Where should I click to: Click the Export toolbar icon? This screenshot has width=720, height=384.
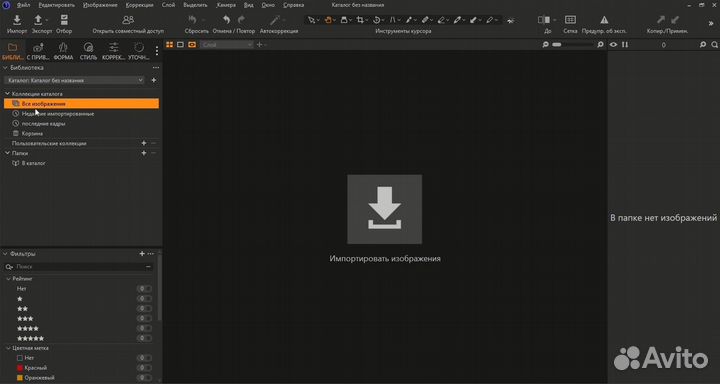[38, 20]
